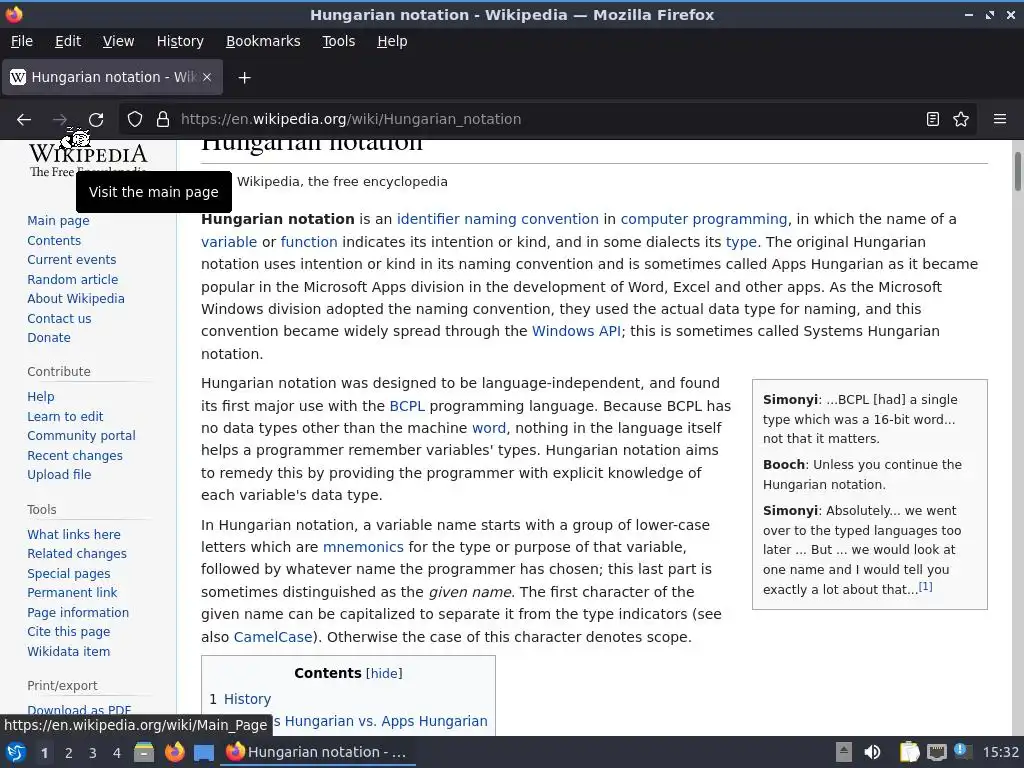
Task: Open footnote reference [1] in quote box
Action: (x=925, y=586)
